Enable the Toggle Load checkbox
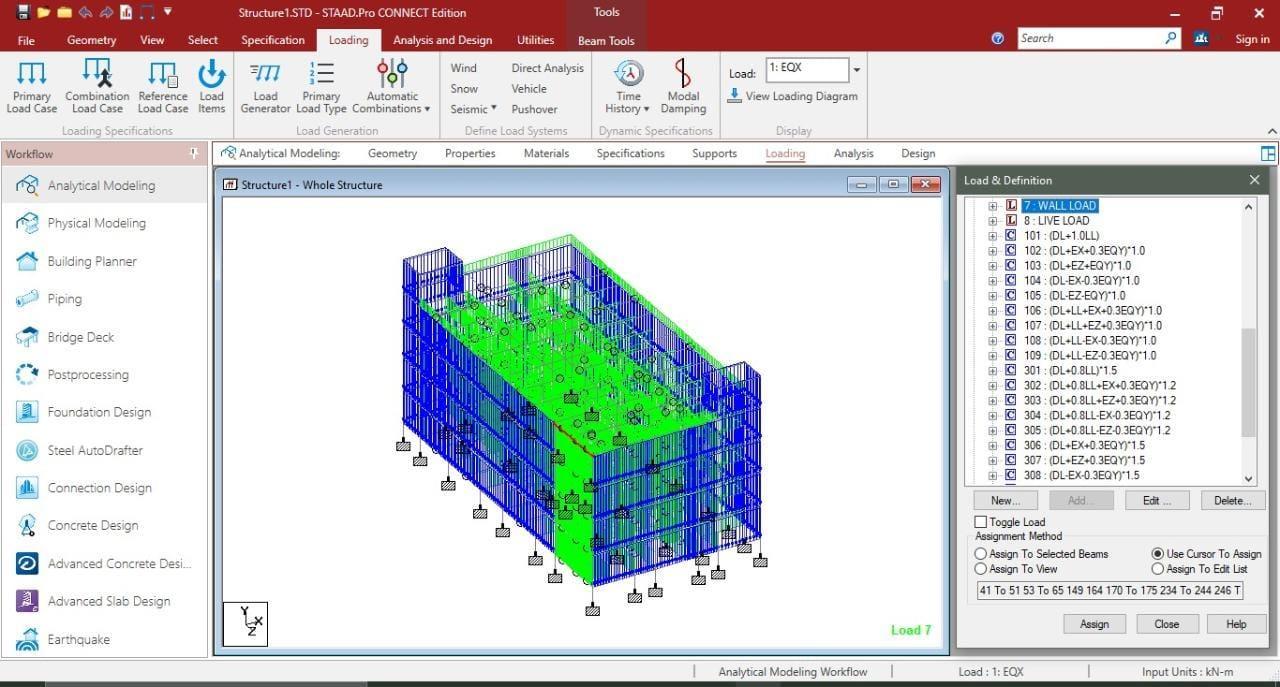The height and width of the screenshot is (687, 1280). [981, 522]
